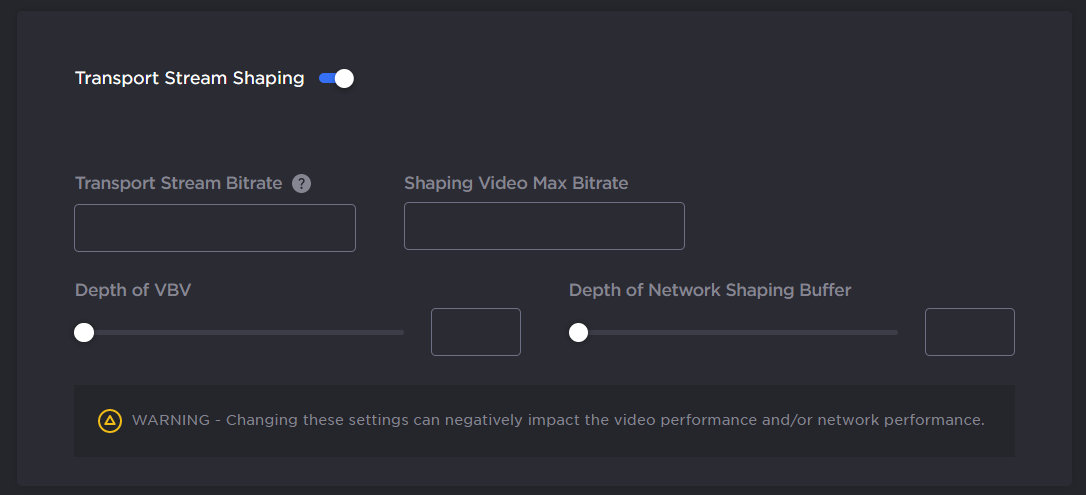Click the Depth of VBV value box
The width and height of the screenshot is (1086, 495).
pos(475,332)
